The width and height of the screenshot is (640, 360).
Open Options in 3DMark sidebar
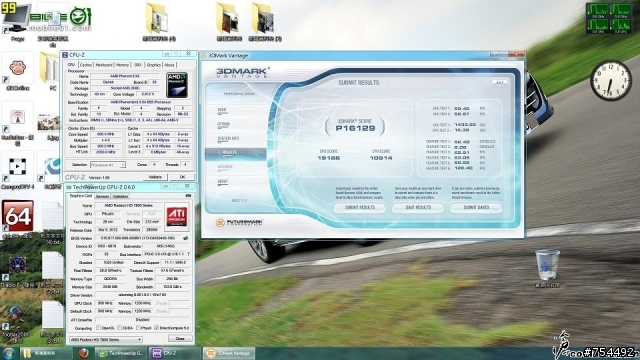tap(223, 124)
